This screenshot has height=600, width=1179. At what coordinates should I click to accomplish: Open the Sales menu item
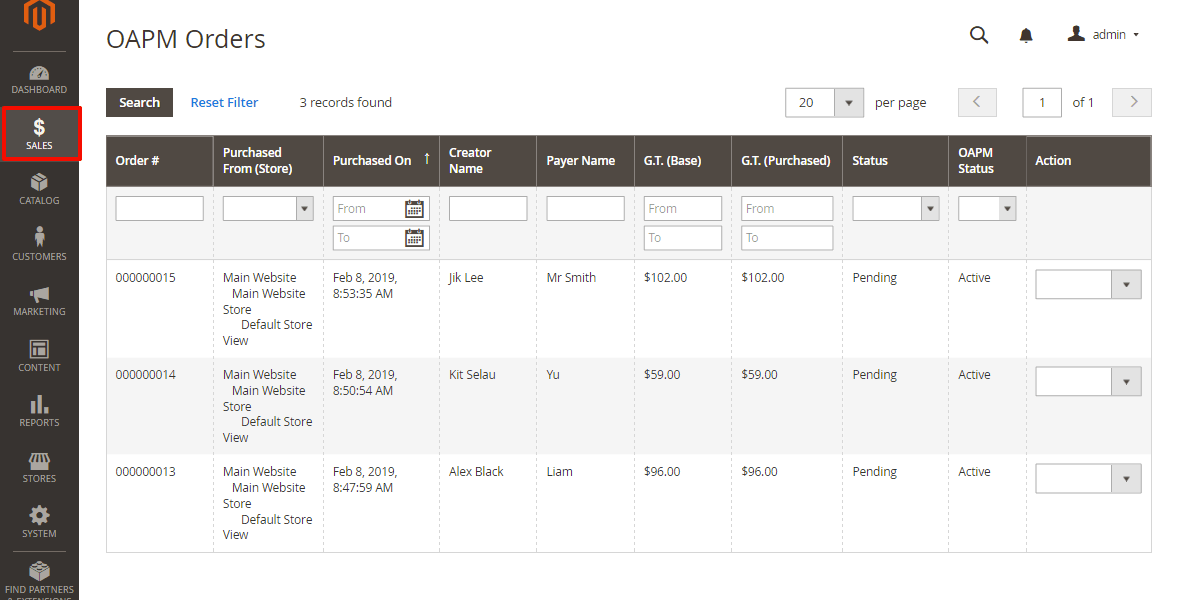click(40, 134)
